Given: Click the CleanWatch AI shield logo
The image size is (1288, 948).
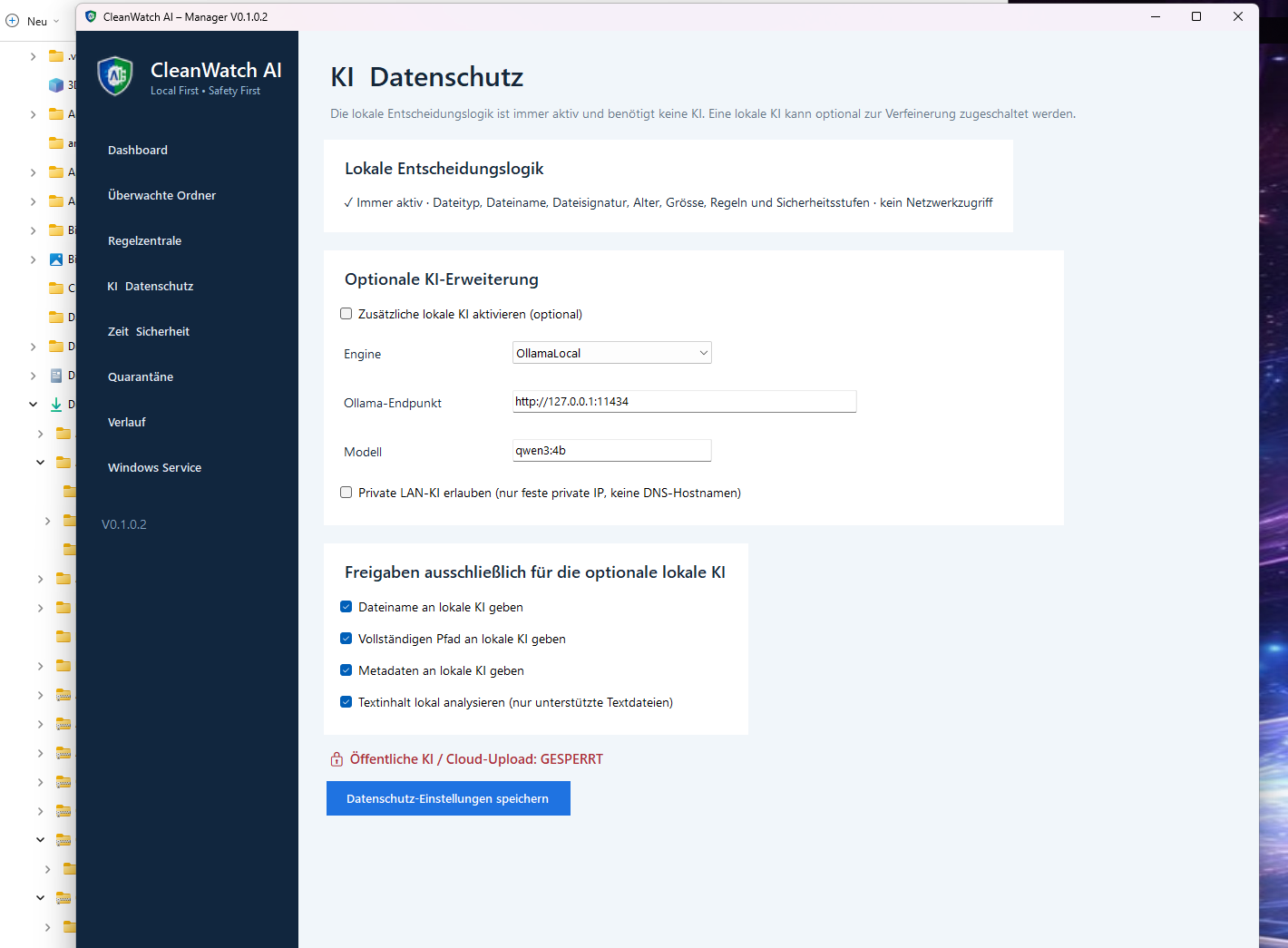Looking at the screenshot, I should tap(115, 76).
